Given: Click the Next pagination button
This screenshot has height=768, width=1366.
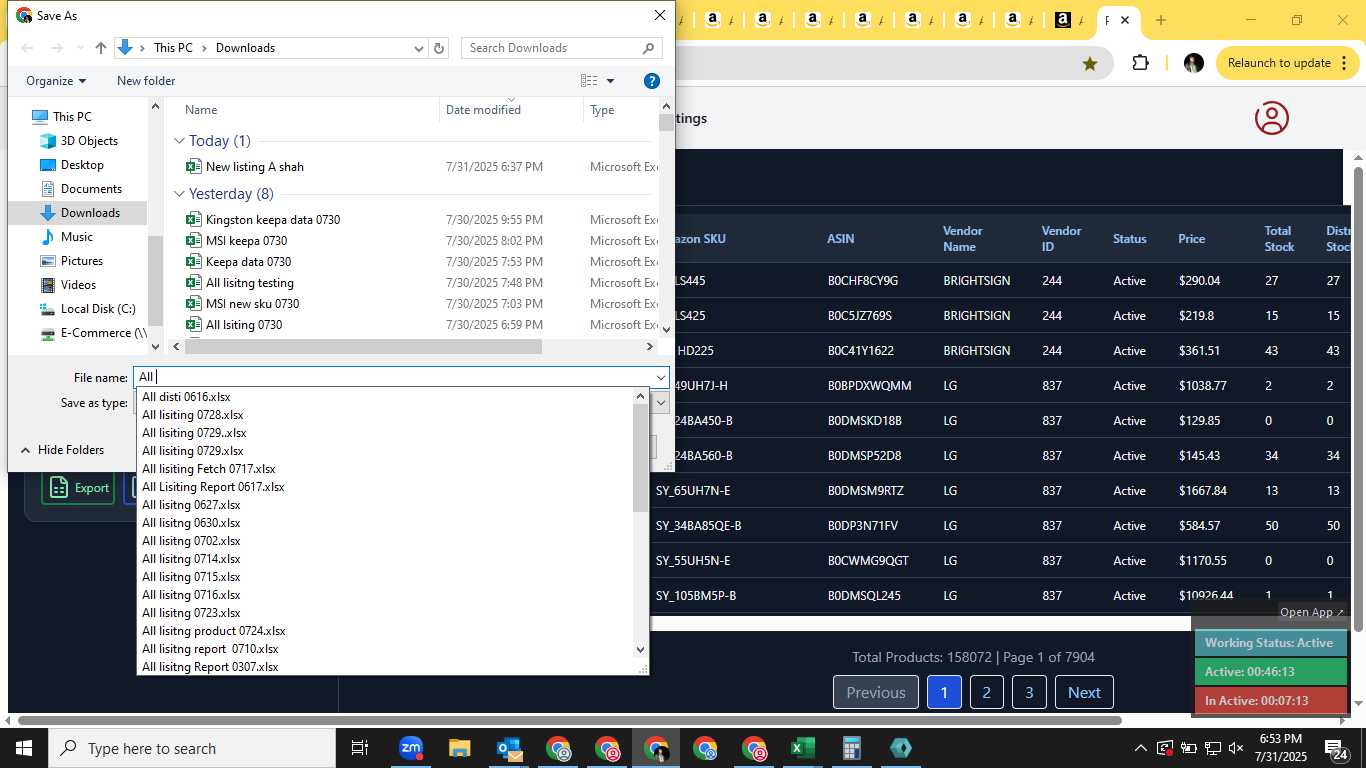Looking at the screenshot, I should (1084, 692).
